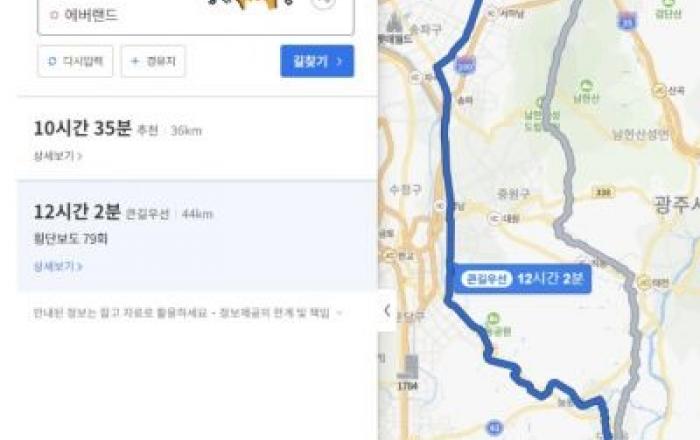
Task: Click the 길찾기 route search button
Action: coord(317,61)
